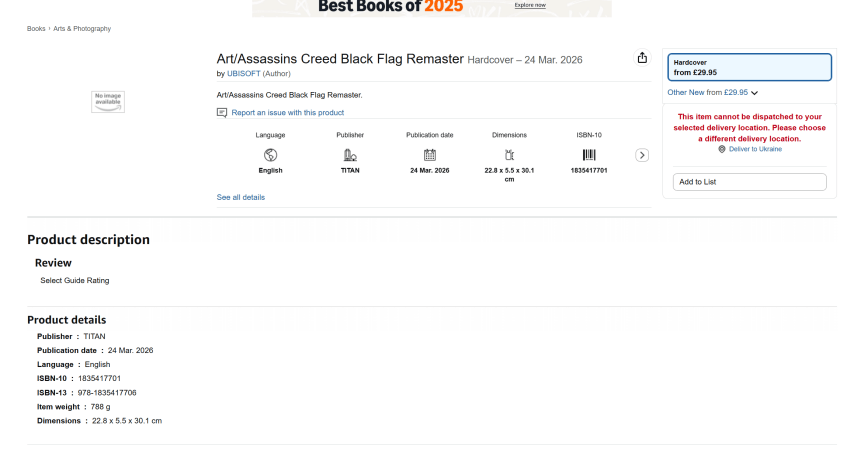Select the Hardcover format option
854x455 pixels.
click(x=749, y=67)
